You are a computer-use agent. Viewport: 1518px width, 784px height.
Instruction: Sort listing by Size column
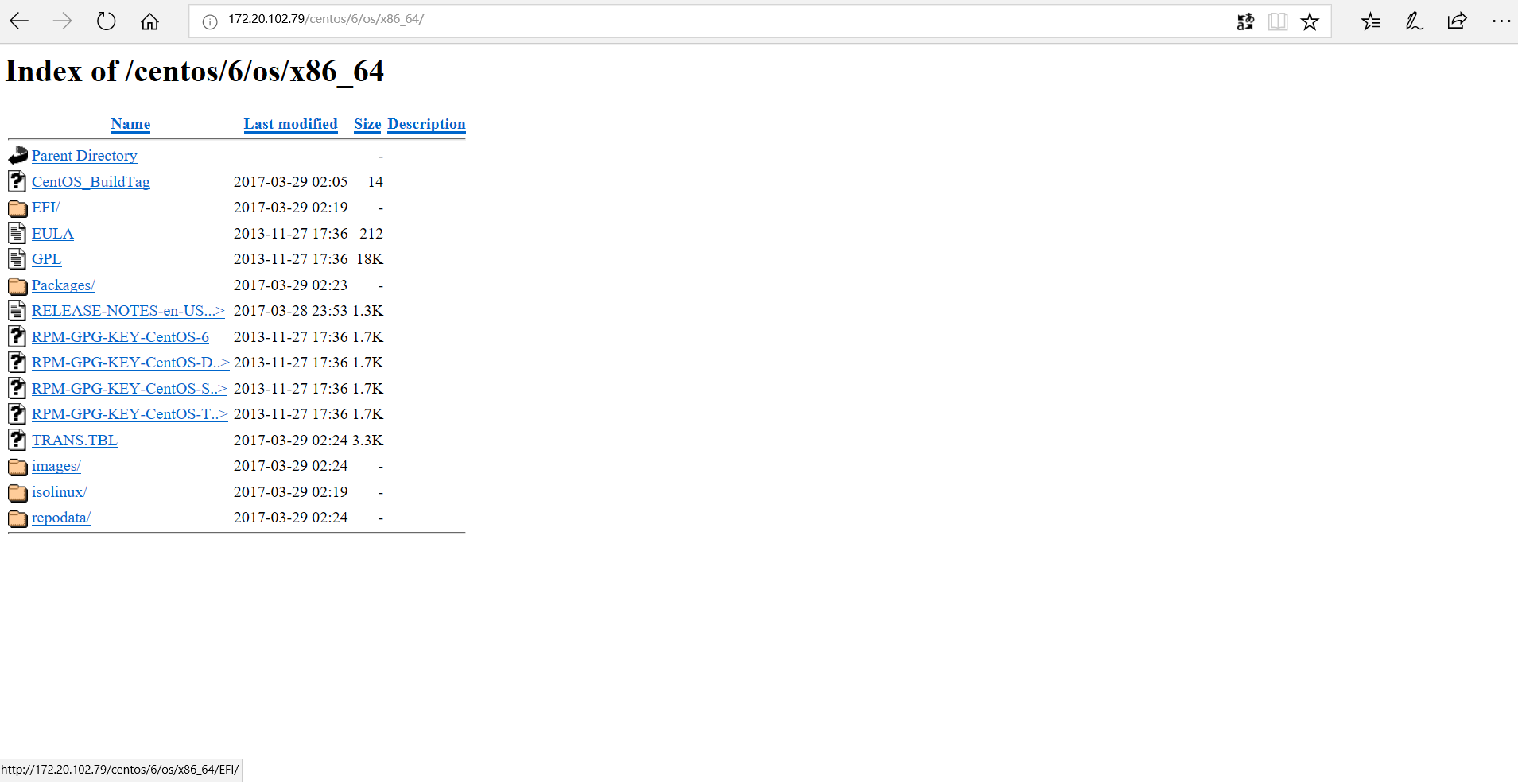(367, 124)
